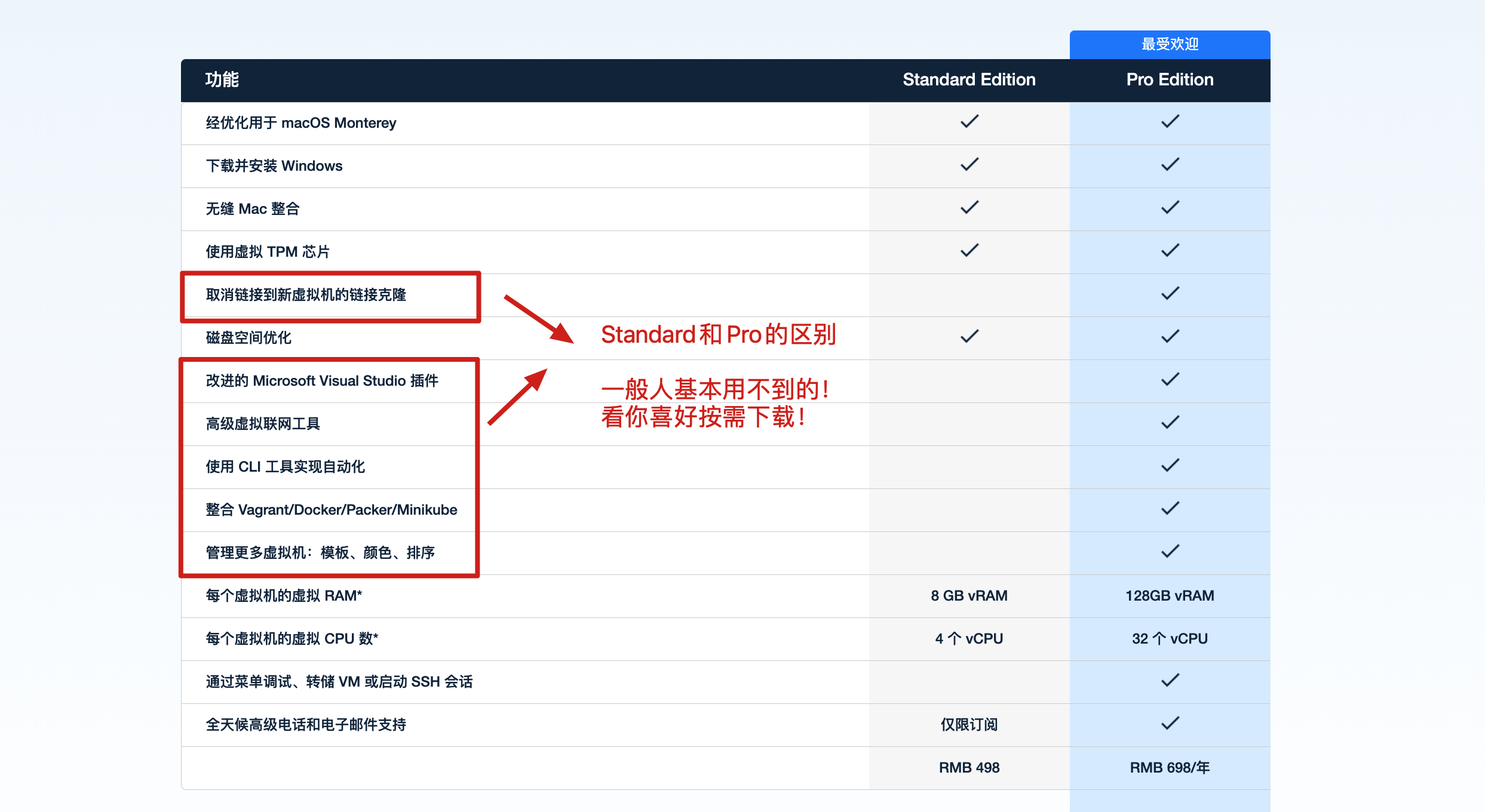Click 磁盘空间优化 feature label
This screenshot has width=1485, height=812.
pyautogui.click(x=248, y=338)
